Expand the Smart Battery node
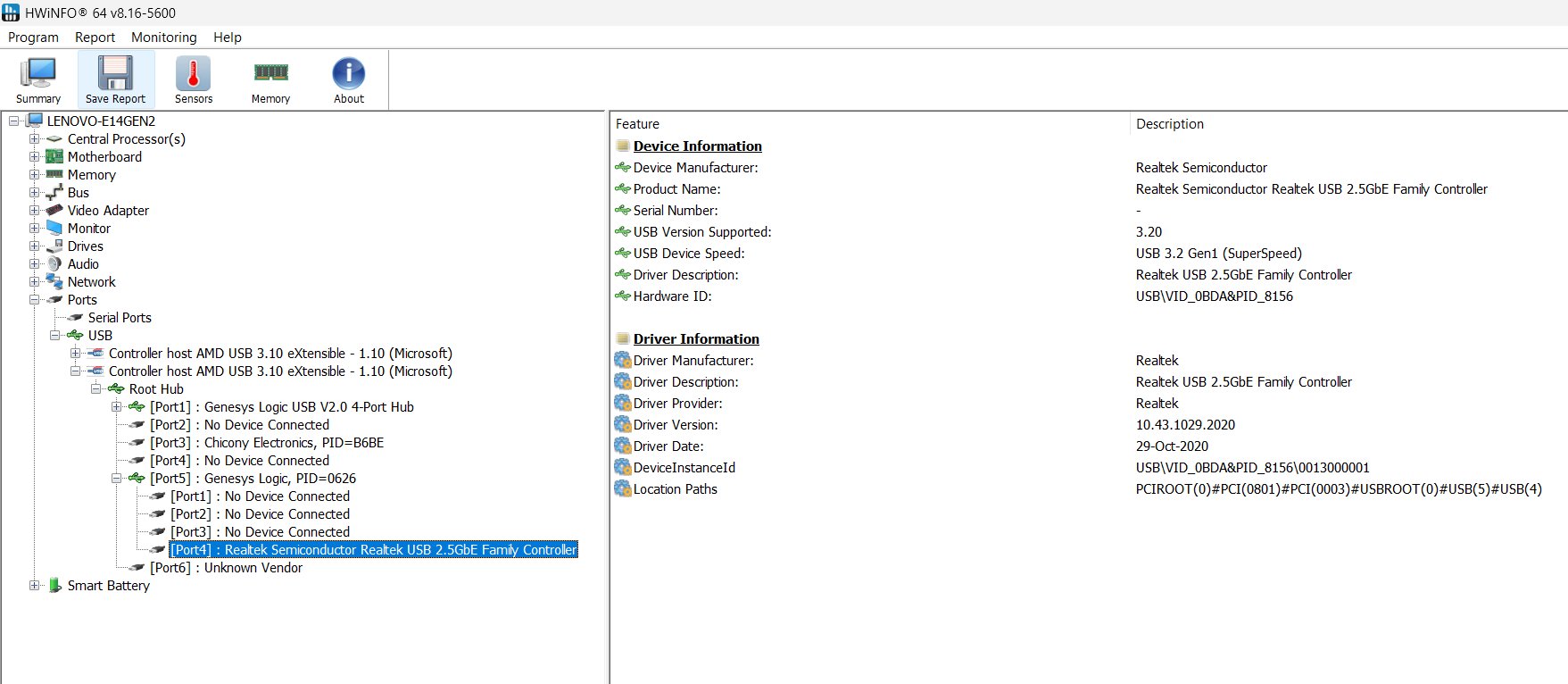The width and height of the screenshot is (1568, 684). 34,585
